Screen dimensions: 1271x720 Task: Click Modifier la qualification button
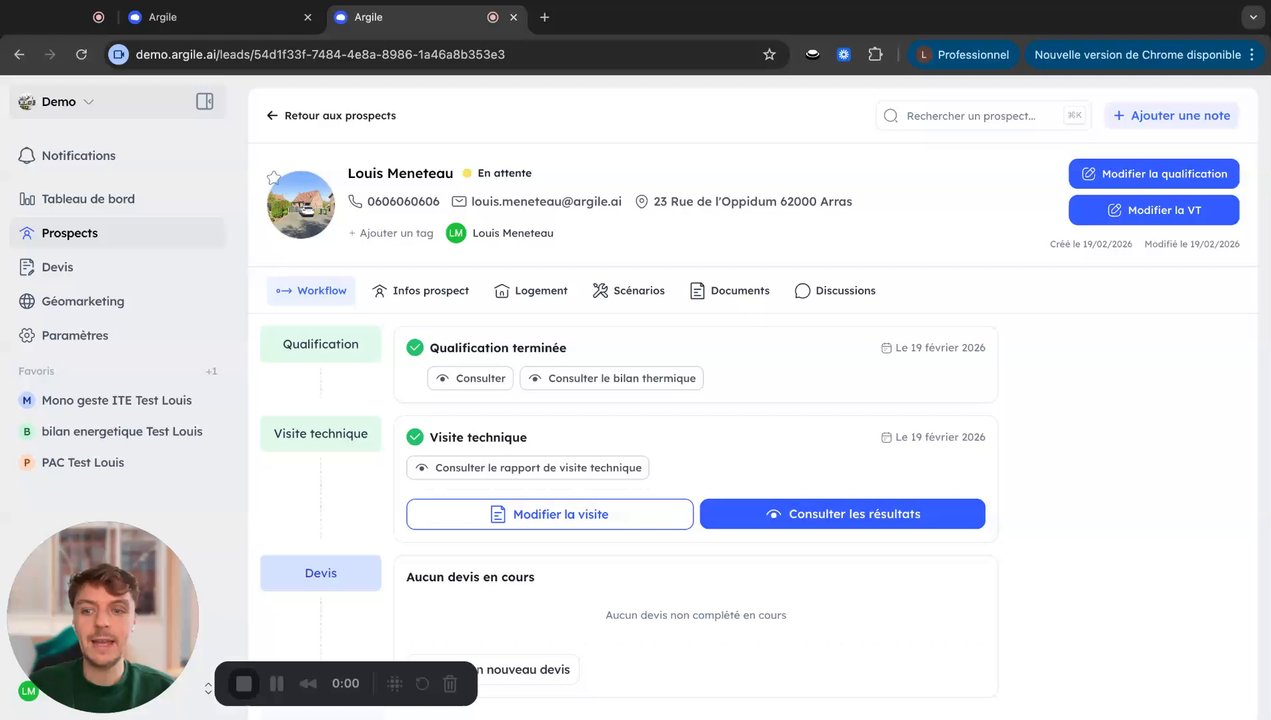point(1154,174)
